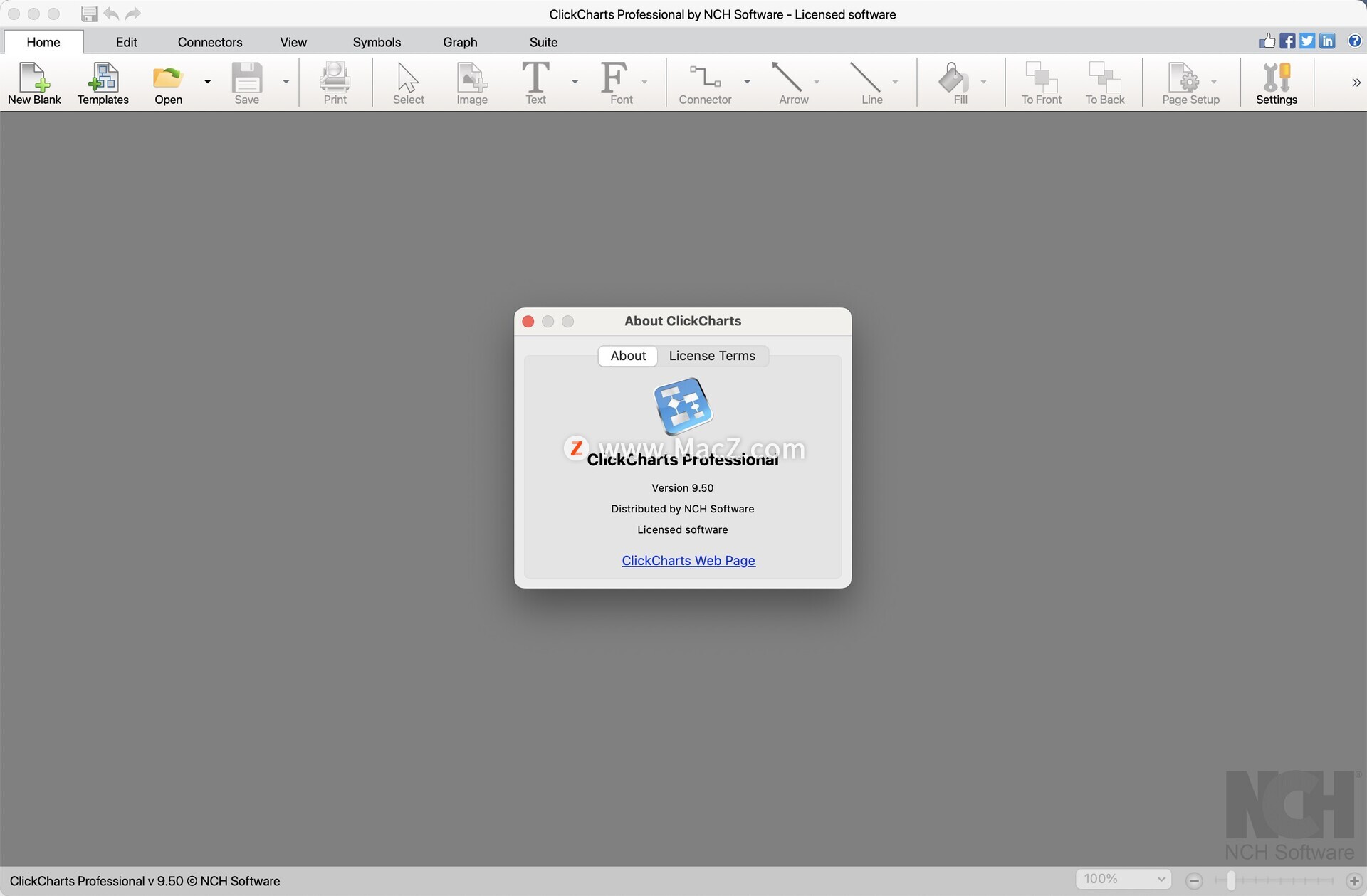Open Page Setup
This screenshot has width=1367, height=896.
(1190, 83)
